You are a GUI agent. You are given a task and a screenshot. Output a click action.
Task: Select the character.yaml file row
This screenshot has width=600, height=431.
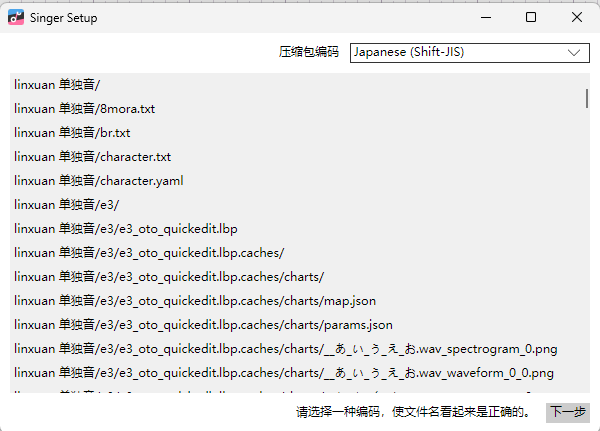coord(299,181)
